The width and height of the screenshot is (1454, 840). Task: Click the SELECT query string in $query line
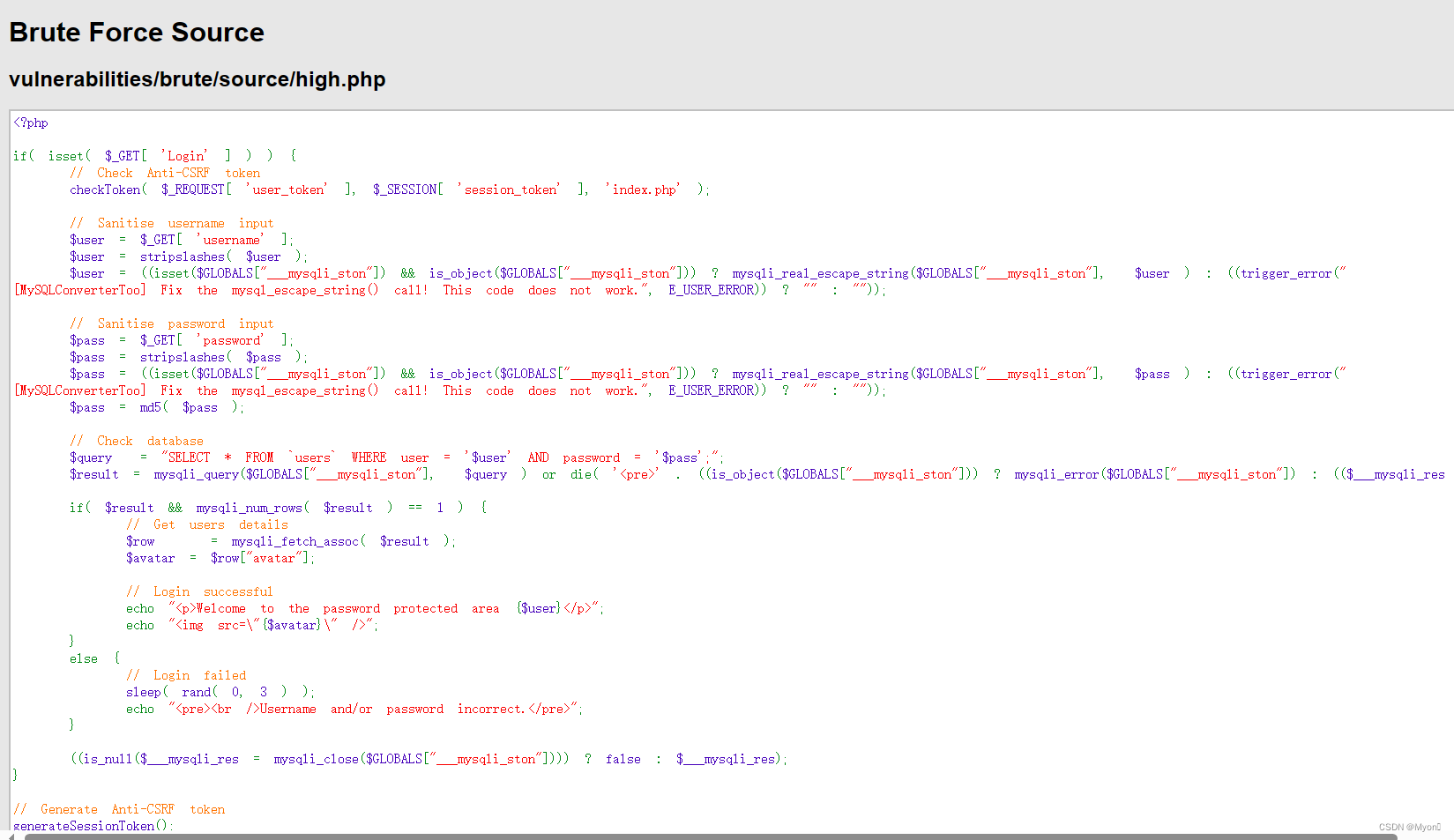click(441, 457)
